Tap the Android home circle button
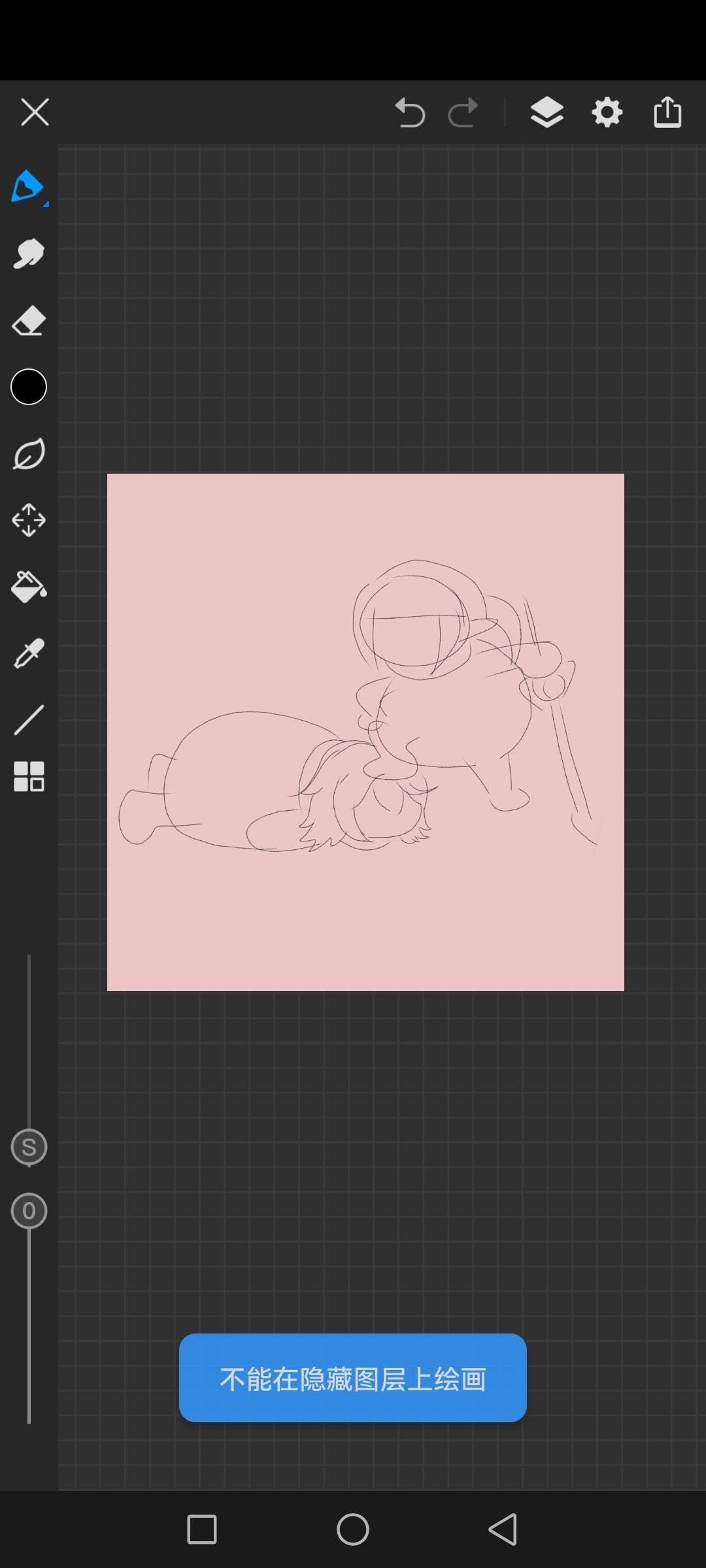Screen dimensions: 706x1568 [353, 1529]
